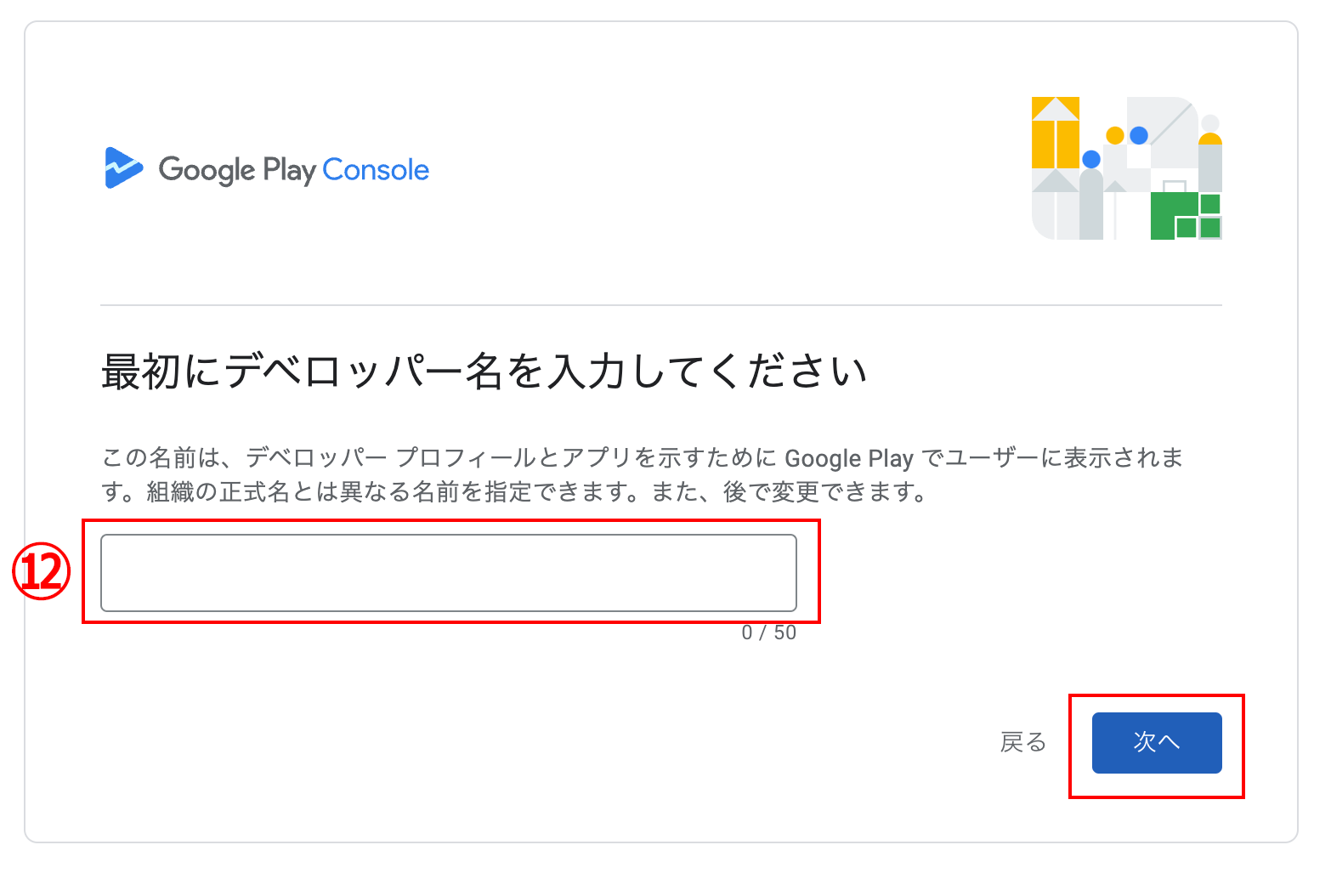
Task: Click the blue-headed gray figure in illustration
Action: 1091,196
